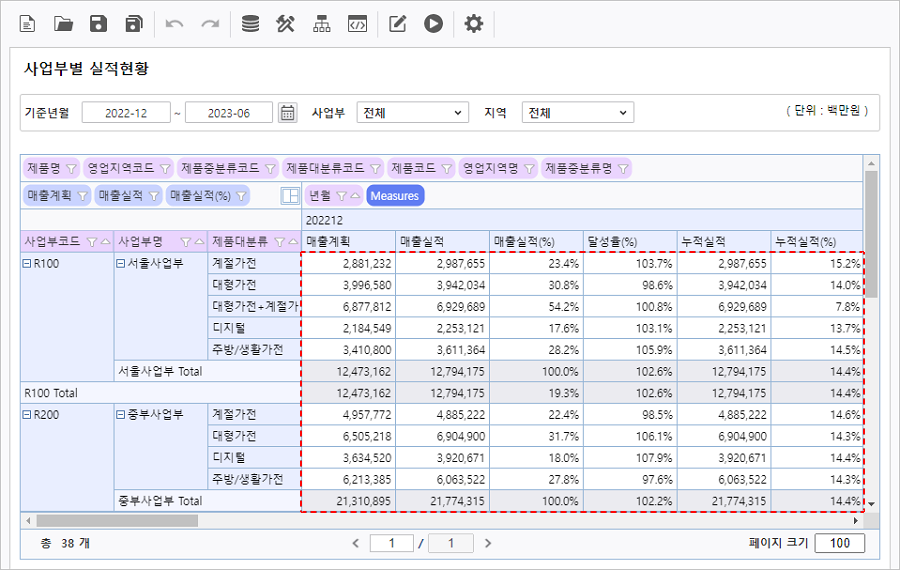Click the 제품명 filter field chip
The width and height of the screenshot is (900, 570).
(x=50, y=168)
